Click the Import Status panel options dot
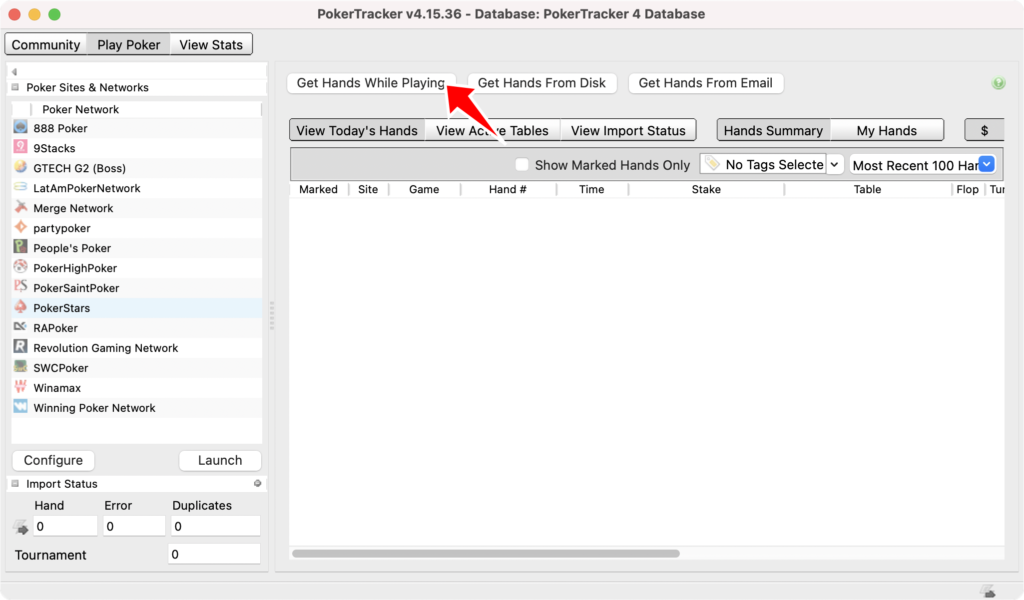The image size is (1024, 600). click(x=257, y=483)
